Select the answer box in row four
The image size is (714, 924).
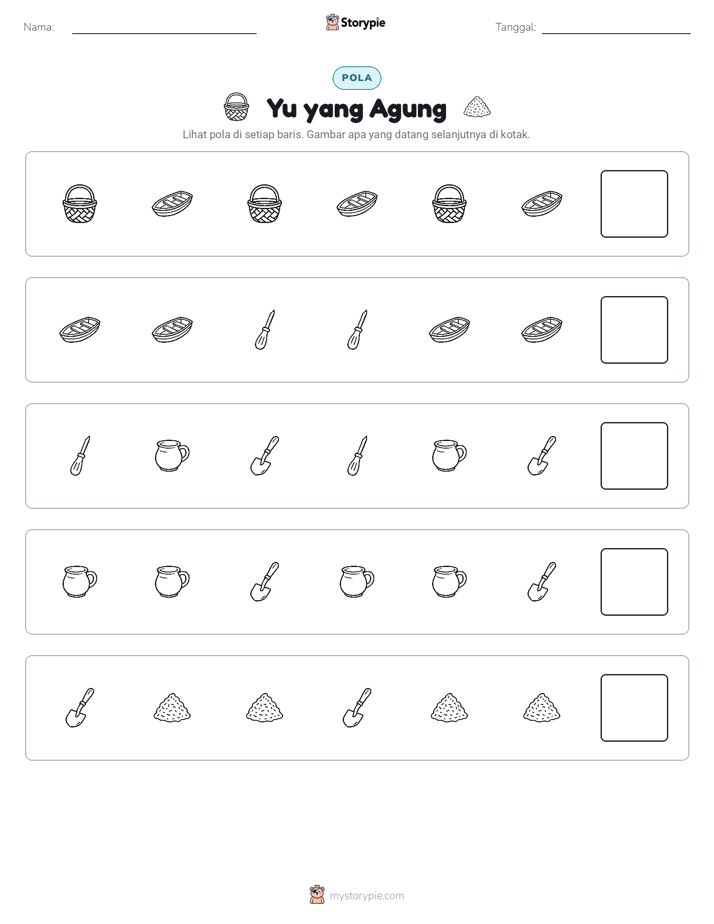634,582
